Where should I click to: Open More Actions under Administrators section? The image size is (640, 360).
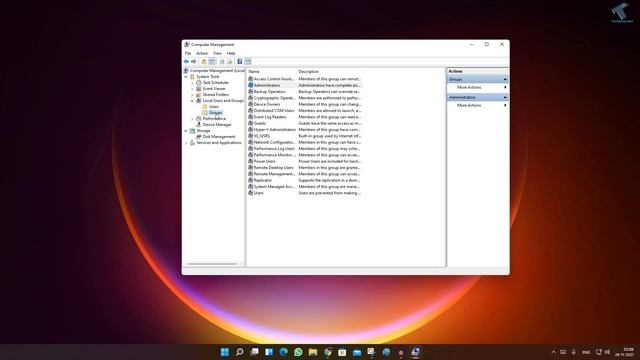pos(469,105)
